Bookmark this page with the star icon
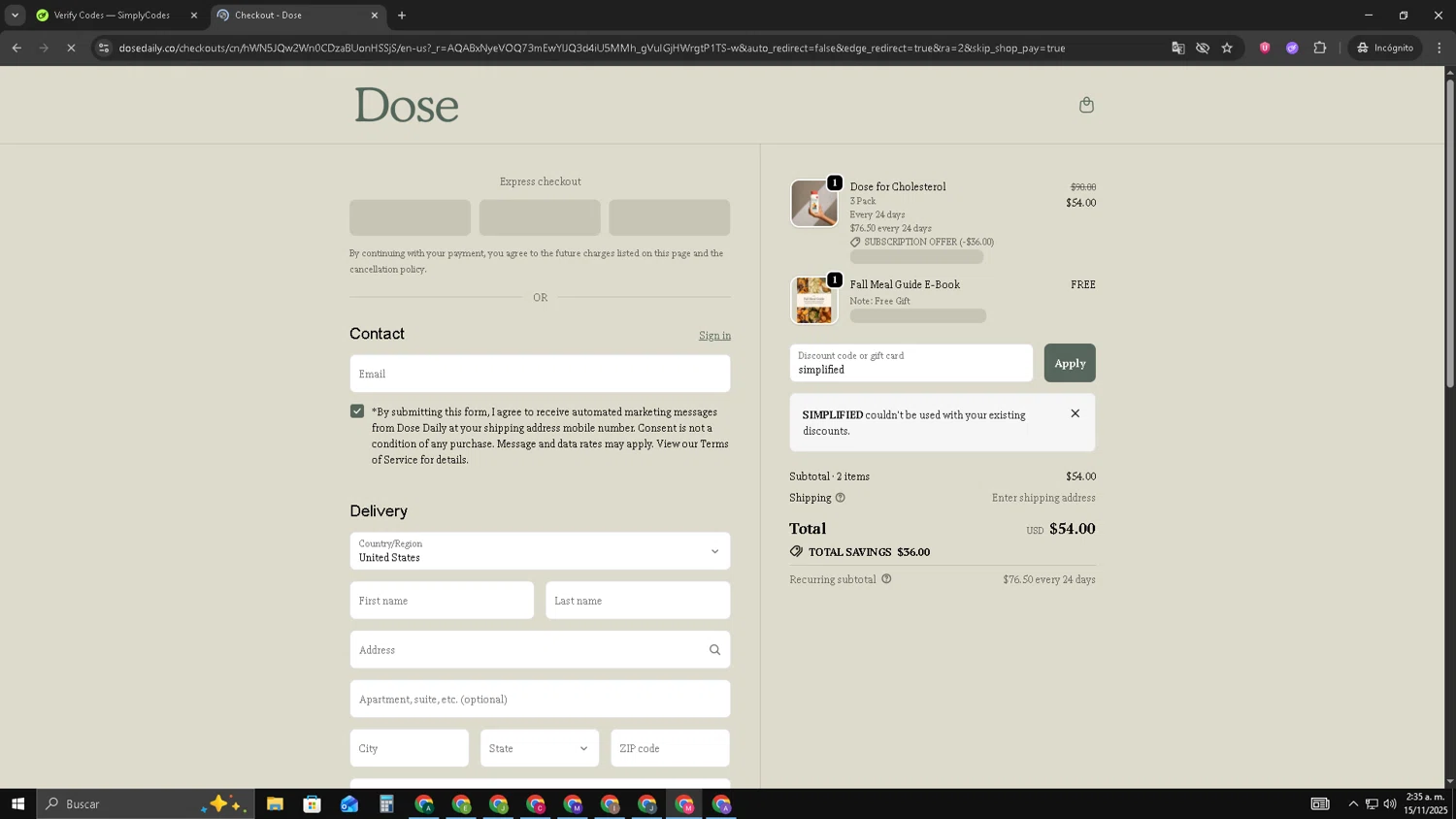1456x819 pixels. point(1227,48)
